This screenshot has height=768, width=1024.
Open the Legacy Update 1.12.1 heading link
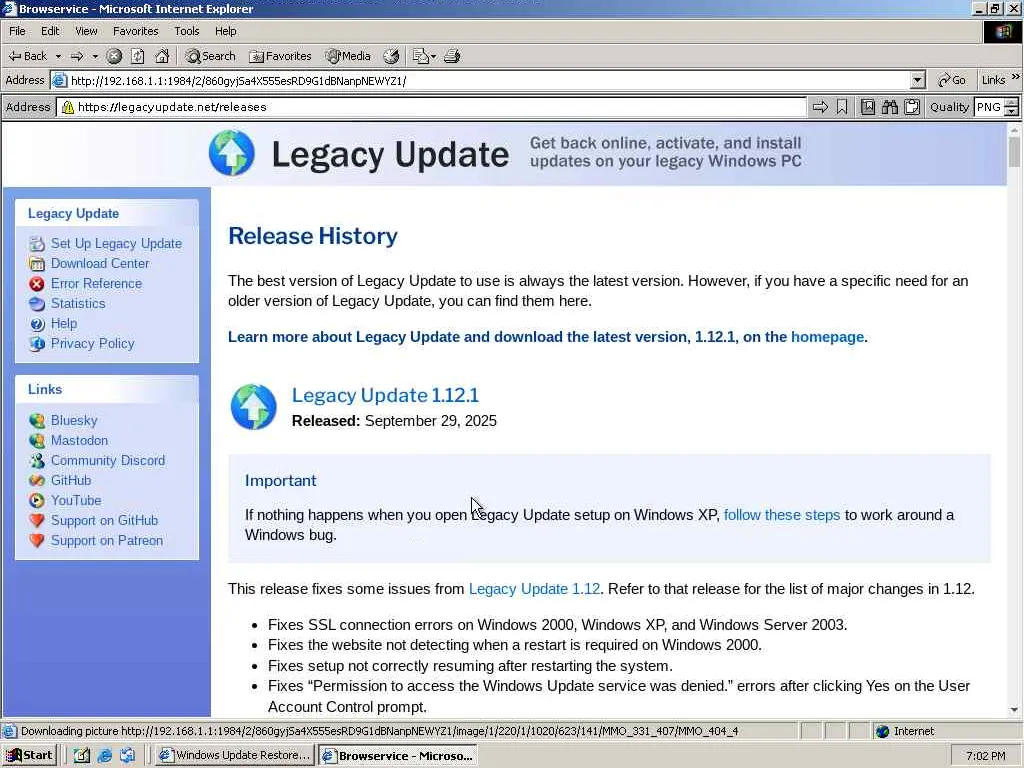point(385,395)
